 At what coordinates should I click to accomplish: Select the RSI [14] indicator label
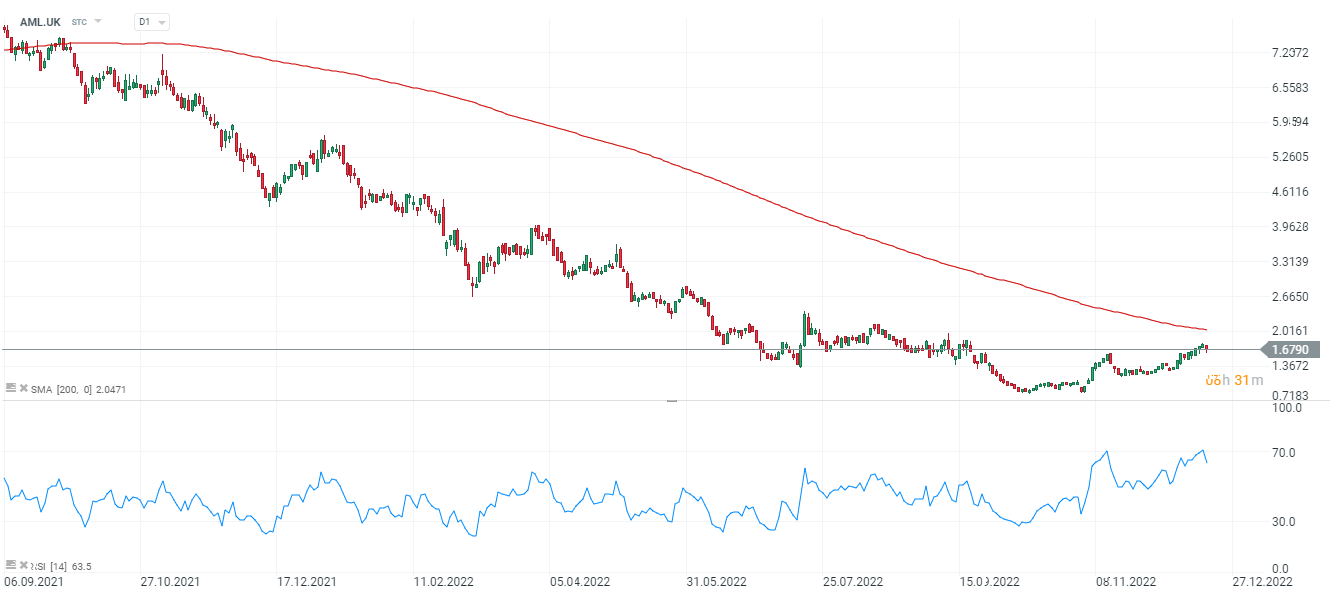click(56, 566)
